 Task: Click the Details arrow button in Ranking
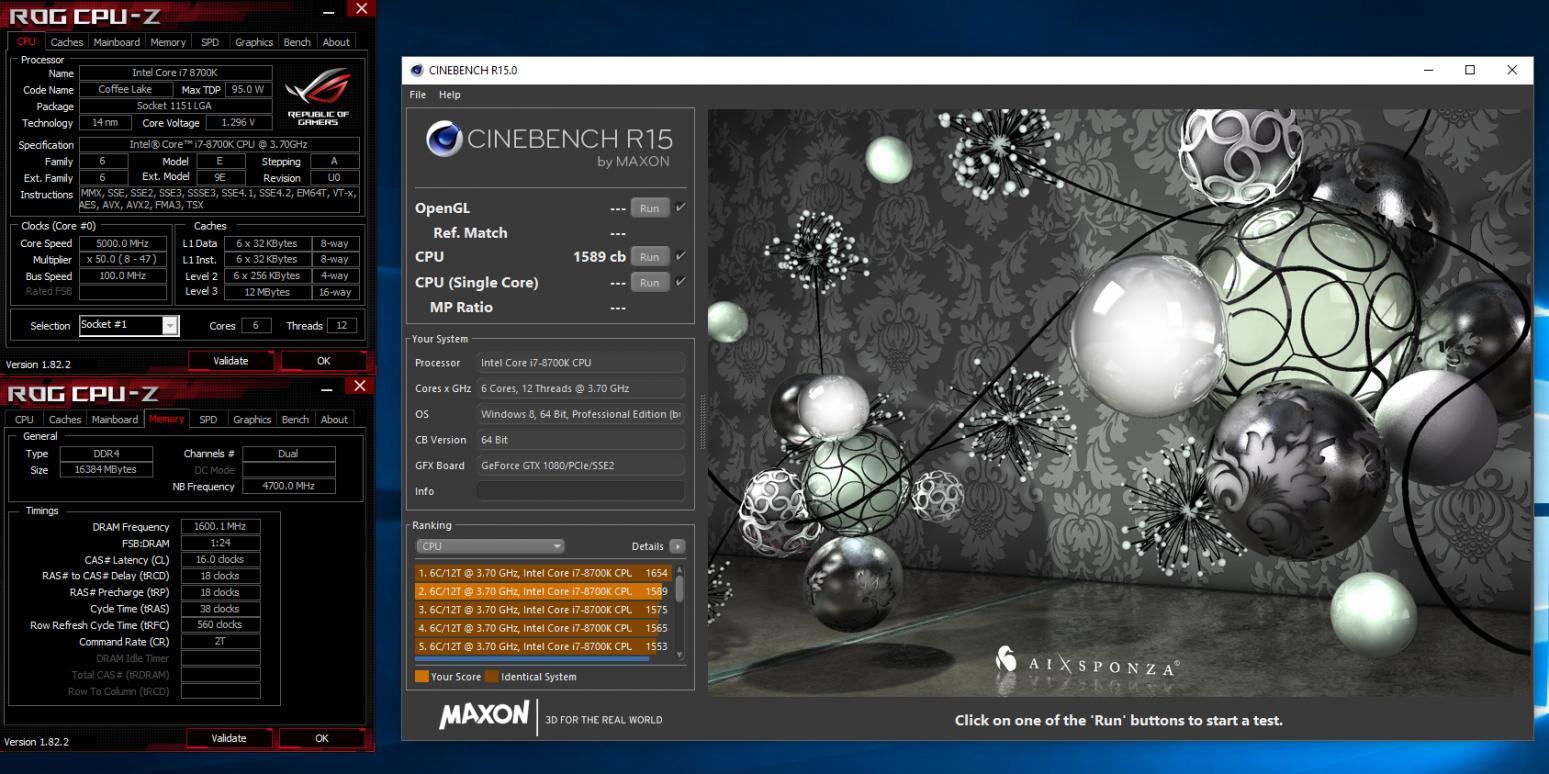(677, 547)
